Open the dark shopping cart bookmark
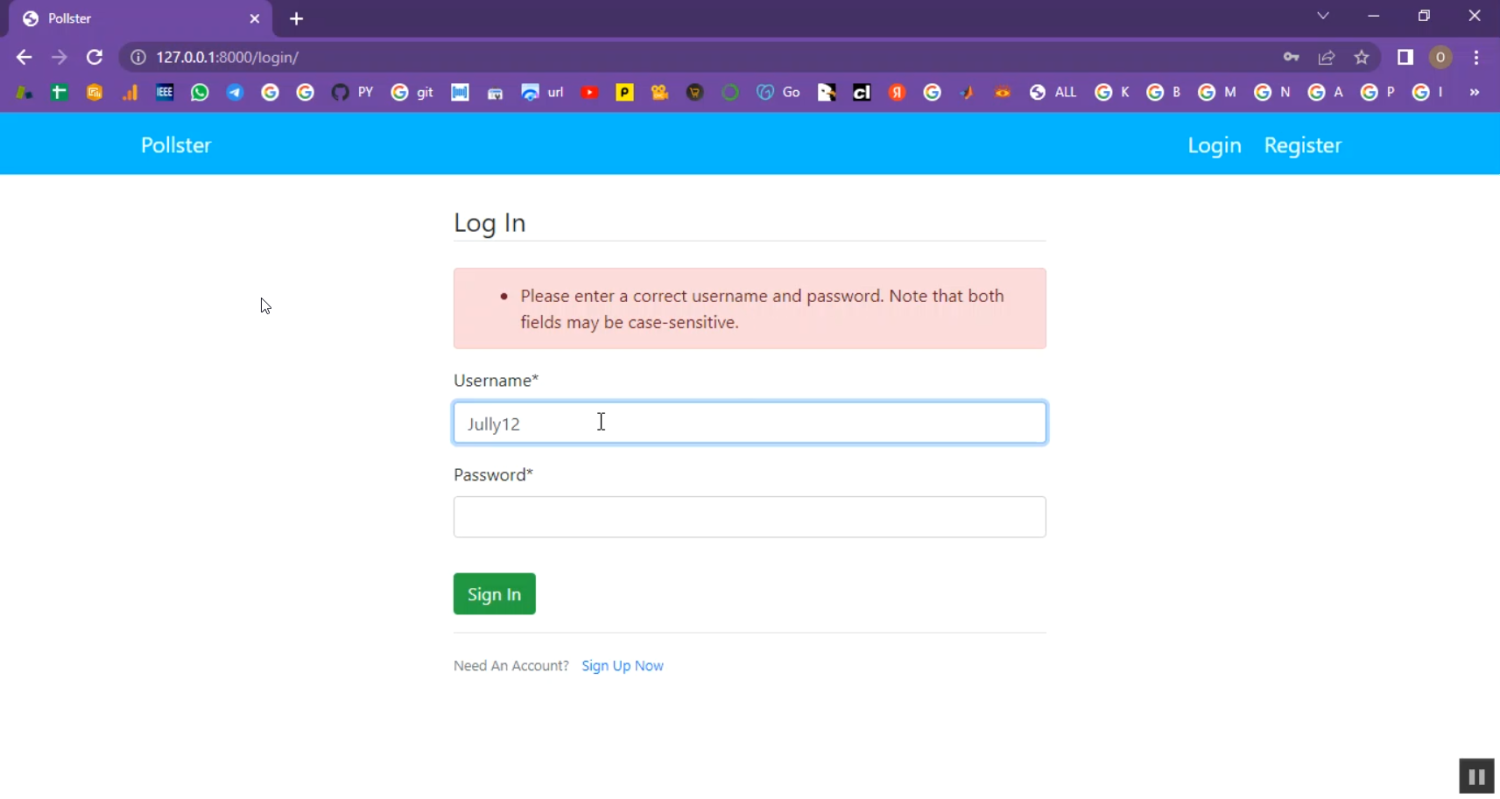Screen dimensions: 1500x799 [695, 92]
